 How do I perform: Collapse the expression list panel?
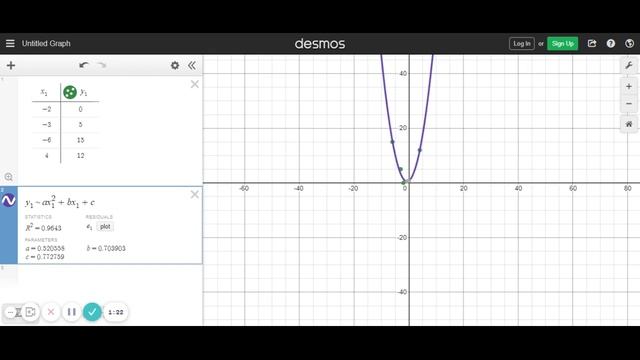point(192,65)
